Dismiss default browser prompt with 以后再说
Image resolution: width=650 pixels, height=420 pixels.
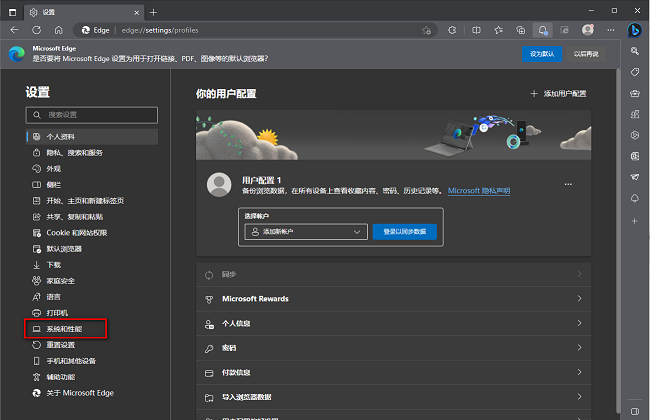pyautogui.click(x=586, y=54)
